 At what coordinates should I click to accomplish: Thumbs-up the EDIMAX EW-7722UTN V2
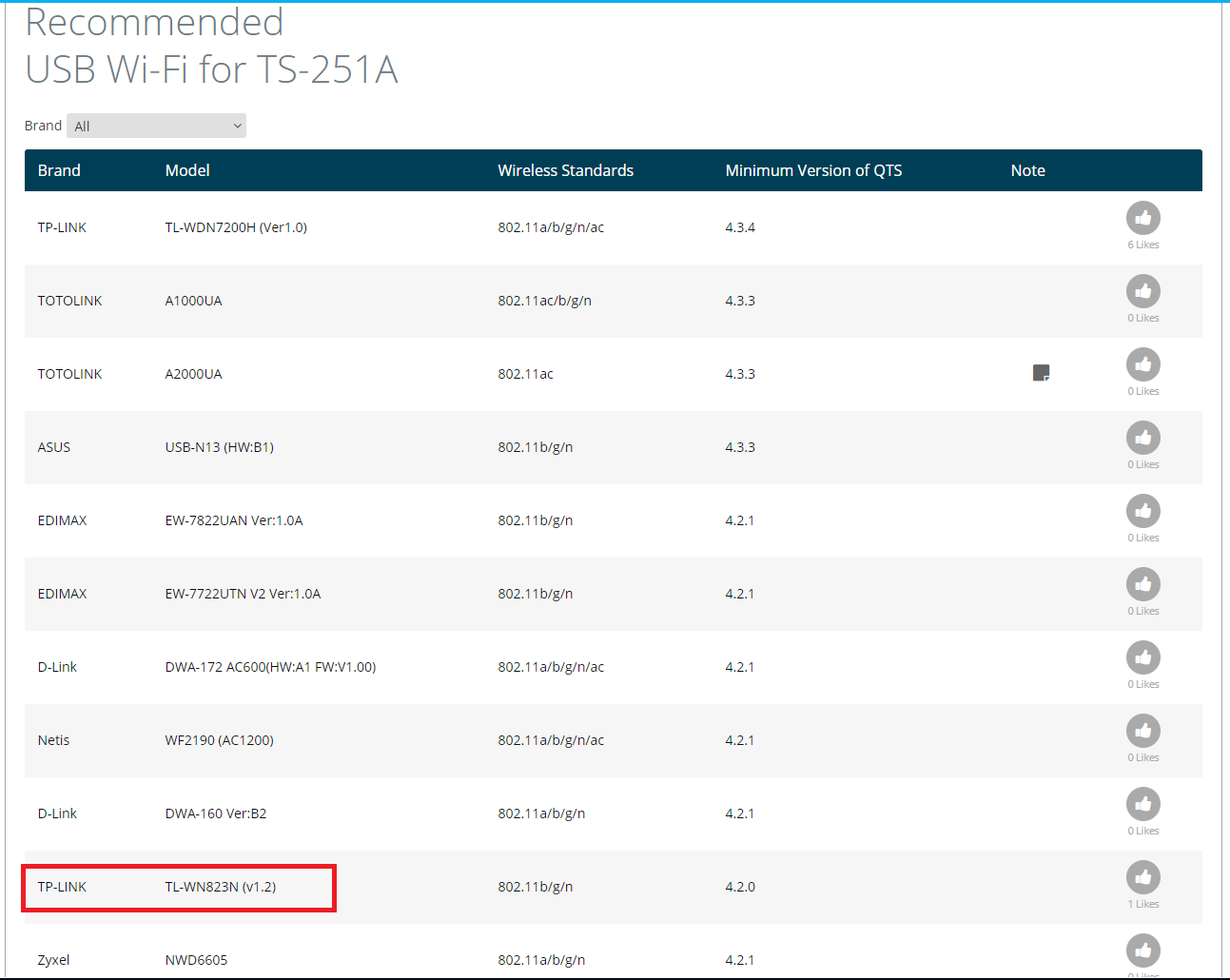(x=1142, y=584)
